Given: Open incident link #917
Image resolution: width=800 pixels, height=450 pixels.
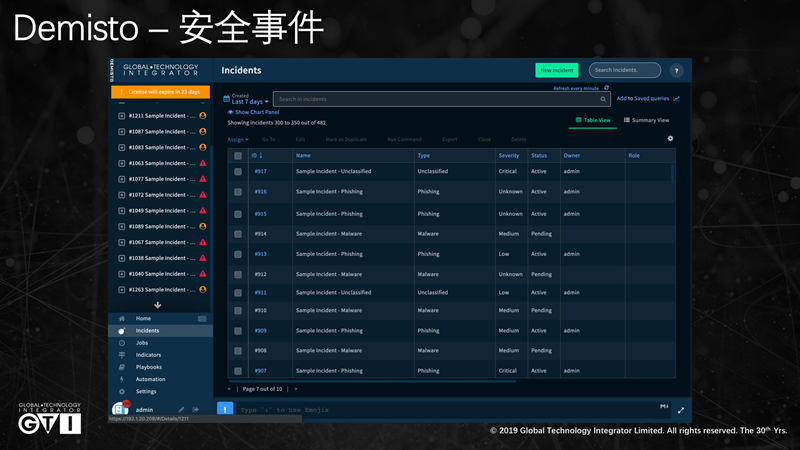Looking at the screenshot, I should click(260, 171).
